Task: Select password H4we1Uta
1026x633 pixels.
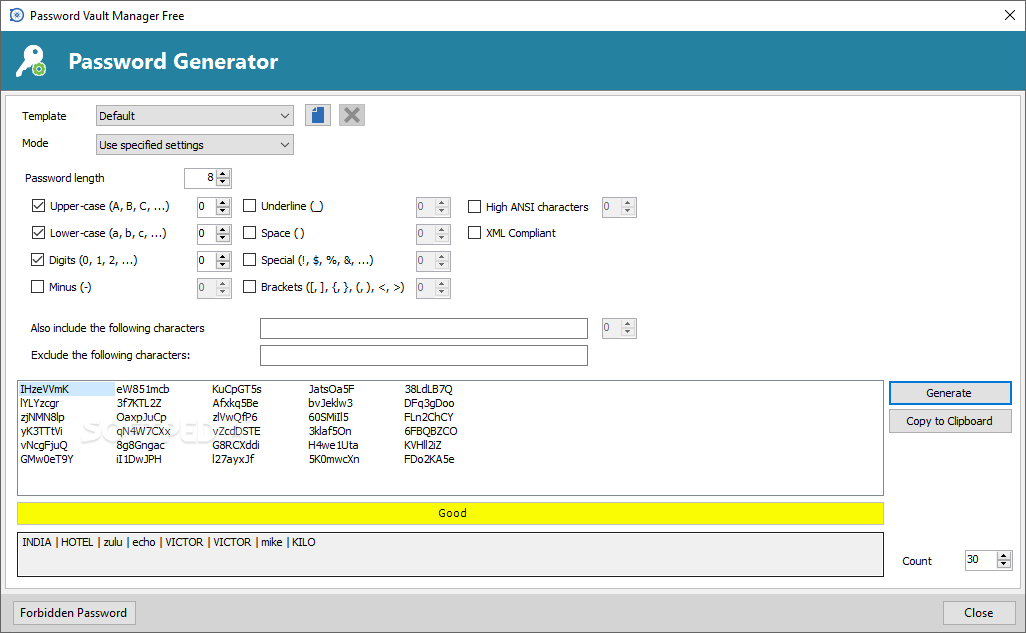Action: click(x=333, y=445)
